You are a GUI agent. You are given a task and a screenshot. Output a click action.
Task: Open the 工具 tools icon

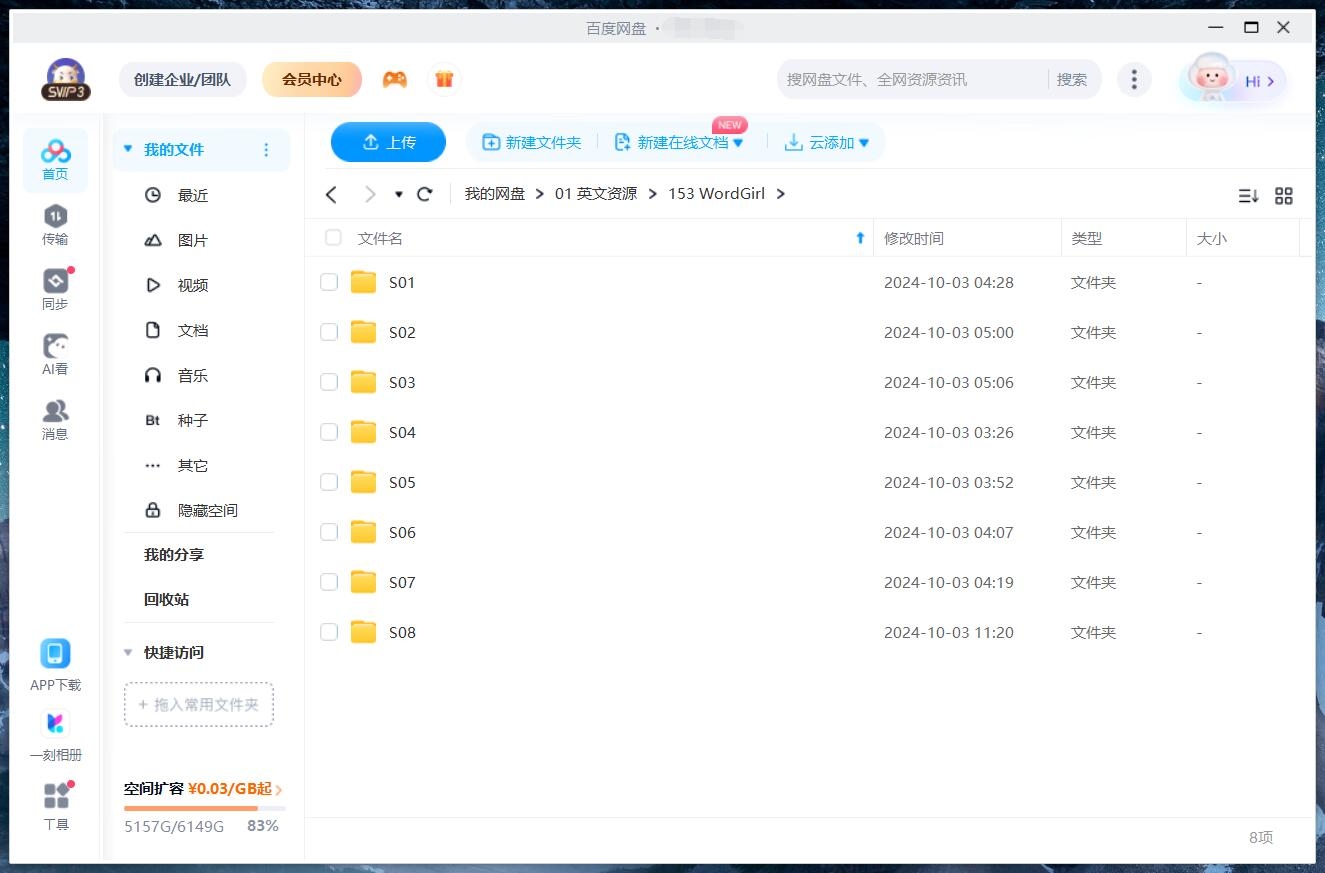56,806
